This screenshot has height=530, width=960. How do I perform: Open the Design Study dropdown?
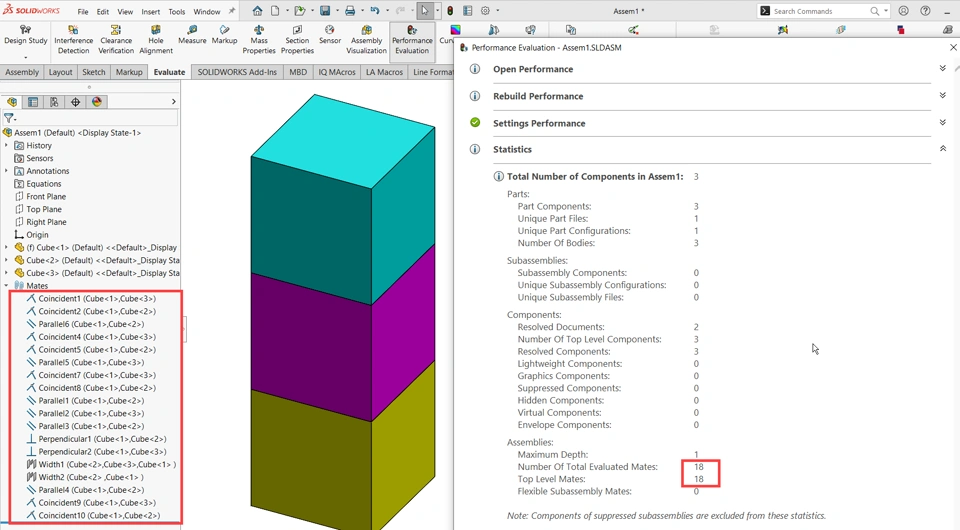click(x=25, y=57)
